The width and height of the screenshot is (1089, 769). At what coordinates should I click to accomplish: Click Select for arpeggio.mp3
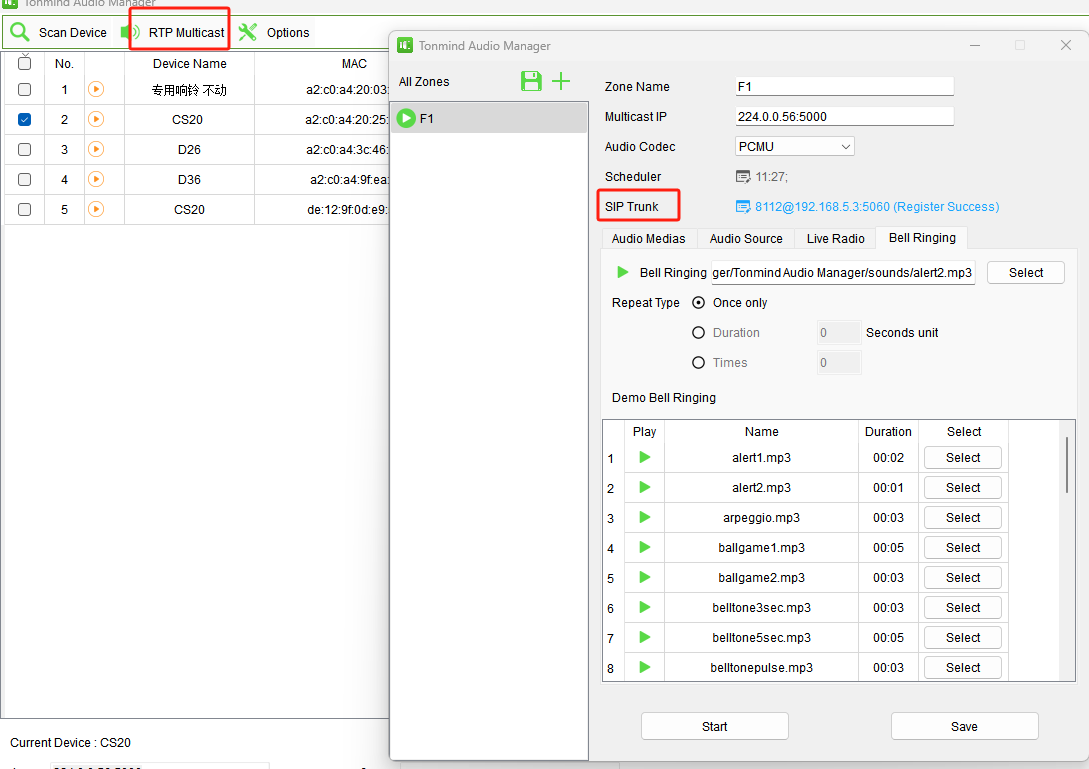coord(963,517)
